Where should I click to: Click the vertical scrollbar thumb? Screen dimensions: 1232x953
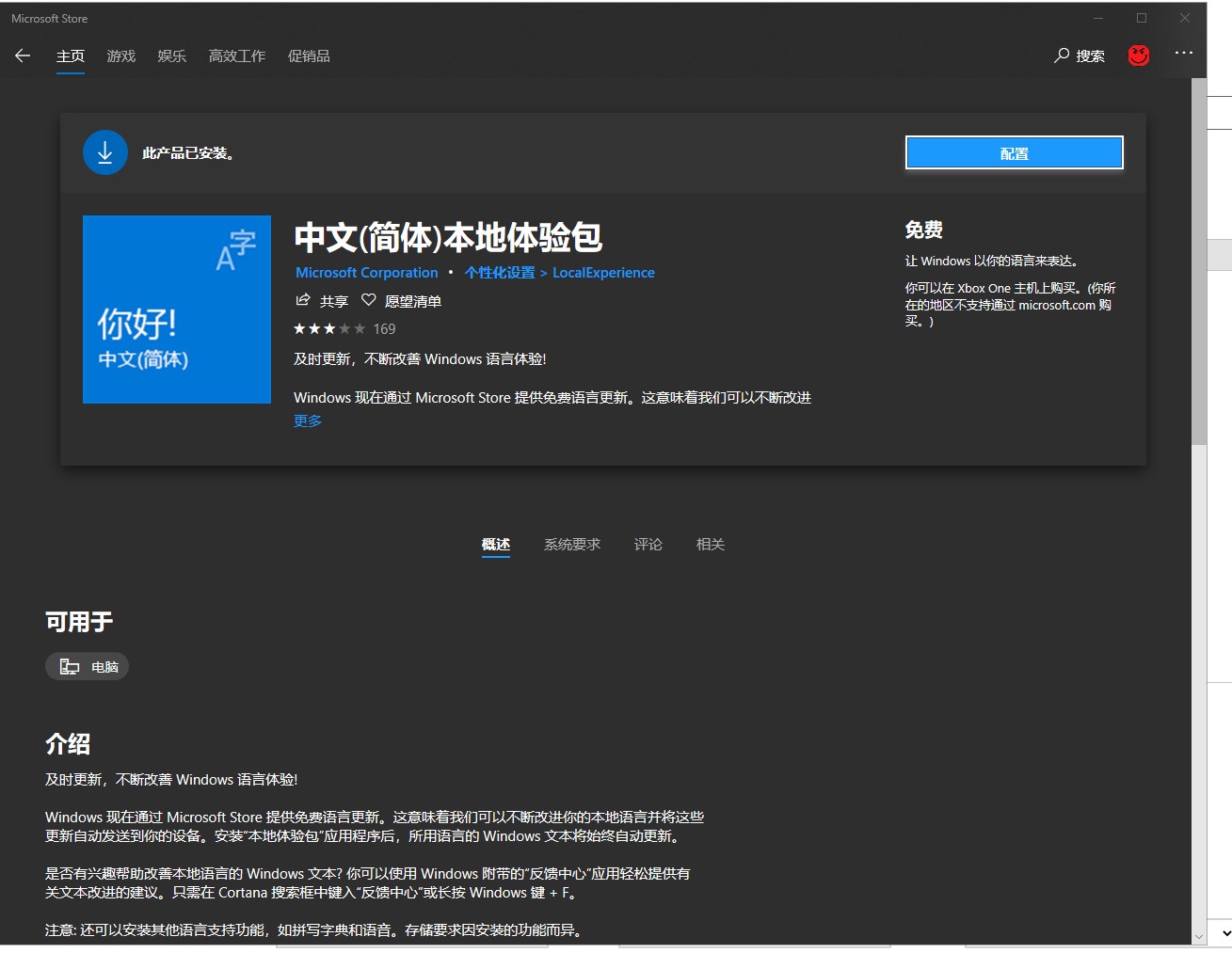1199,262
